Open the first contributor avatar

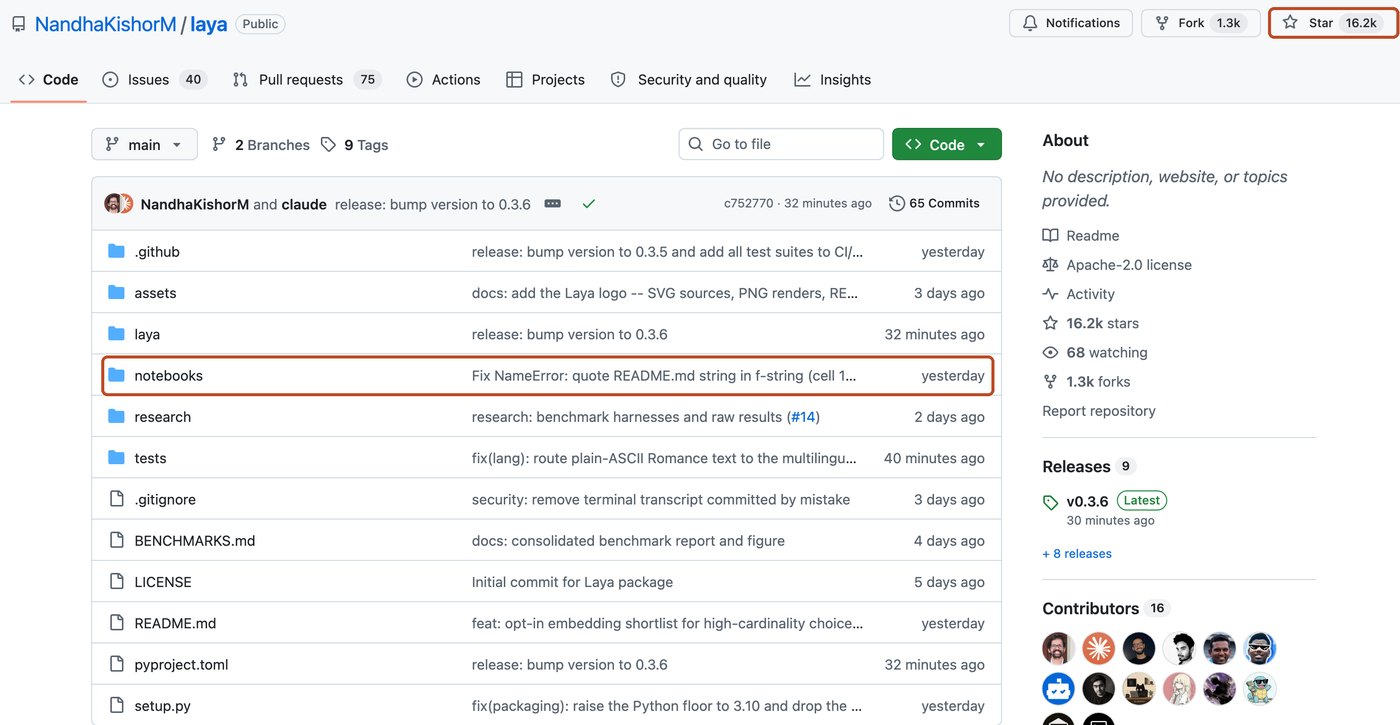[x=1058, y=648]
